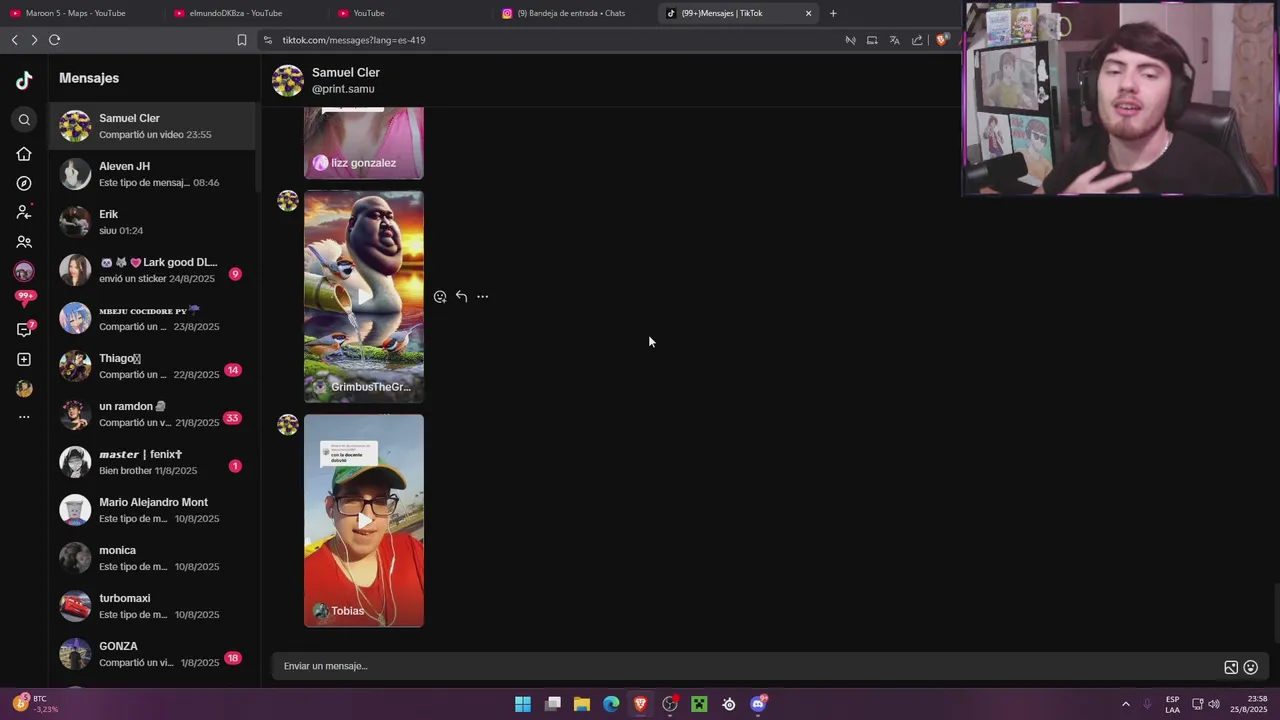The height and width of the screenshot is (720, 1280).
Task: Open MBEJU COCIDORE PY conversation
Action: click(x=152, y=318)
